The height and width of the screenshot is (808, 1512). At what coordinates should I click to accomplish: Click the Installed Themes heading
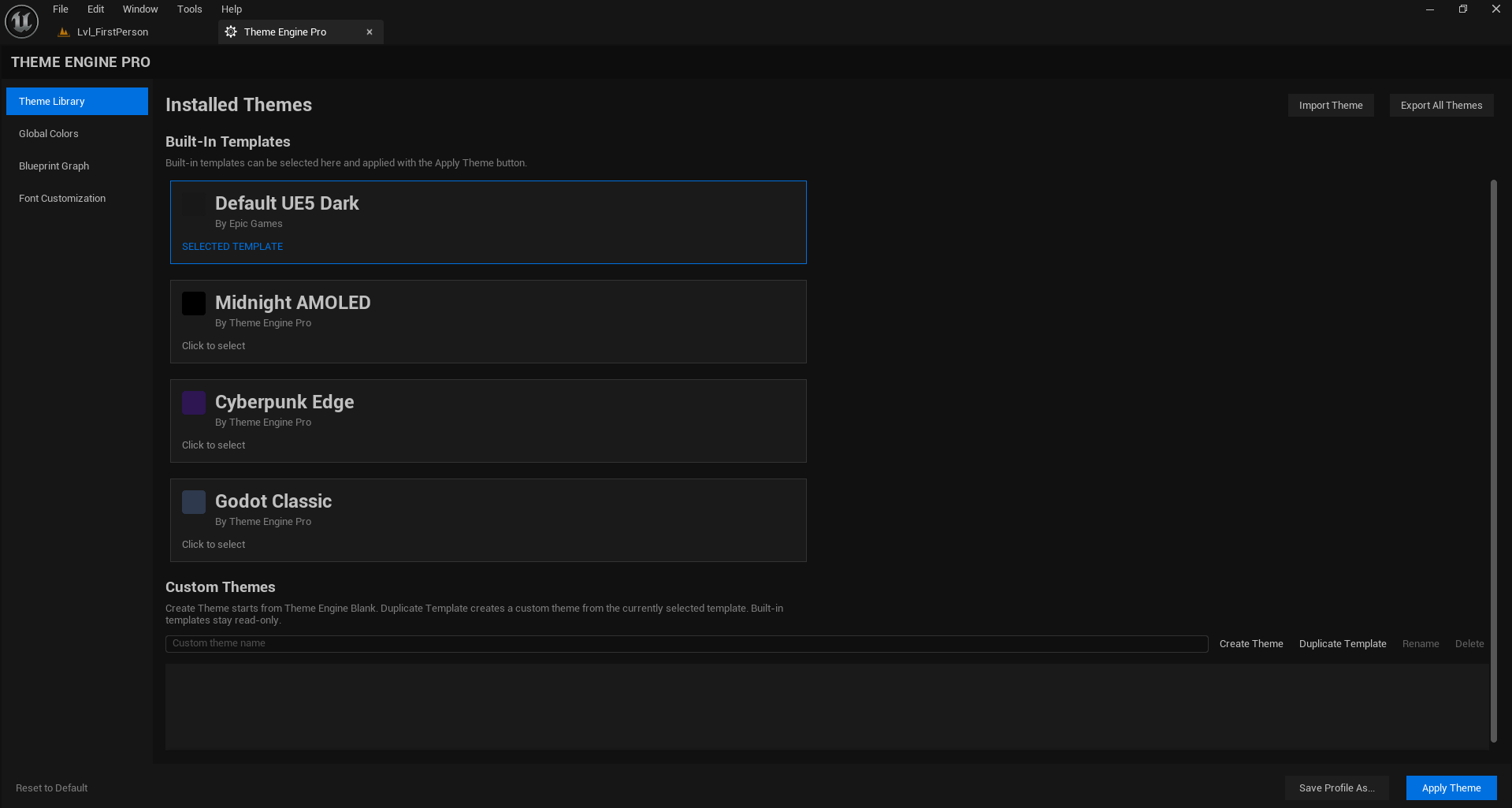click(239, 105)
